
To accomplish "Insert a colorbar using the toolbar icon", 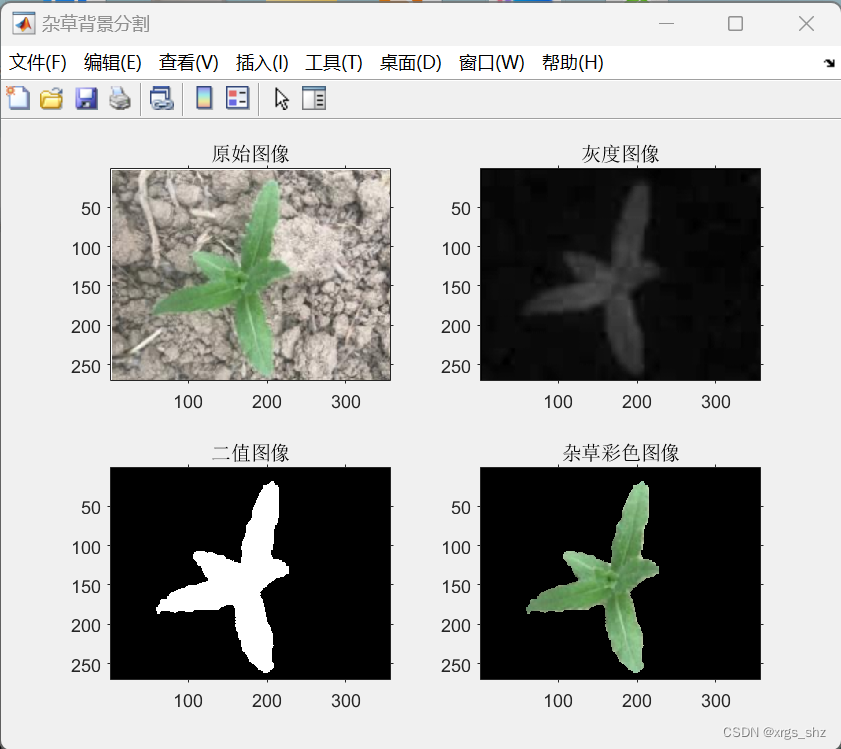I will pyautogui.click(x=204, y=98).
